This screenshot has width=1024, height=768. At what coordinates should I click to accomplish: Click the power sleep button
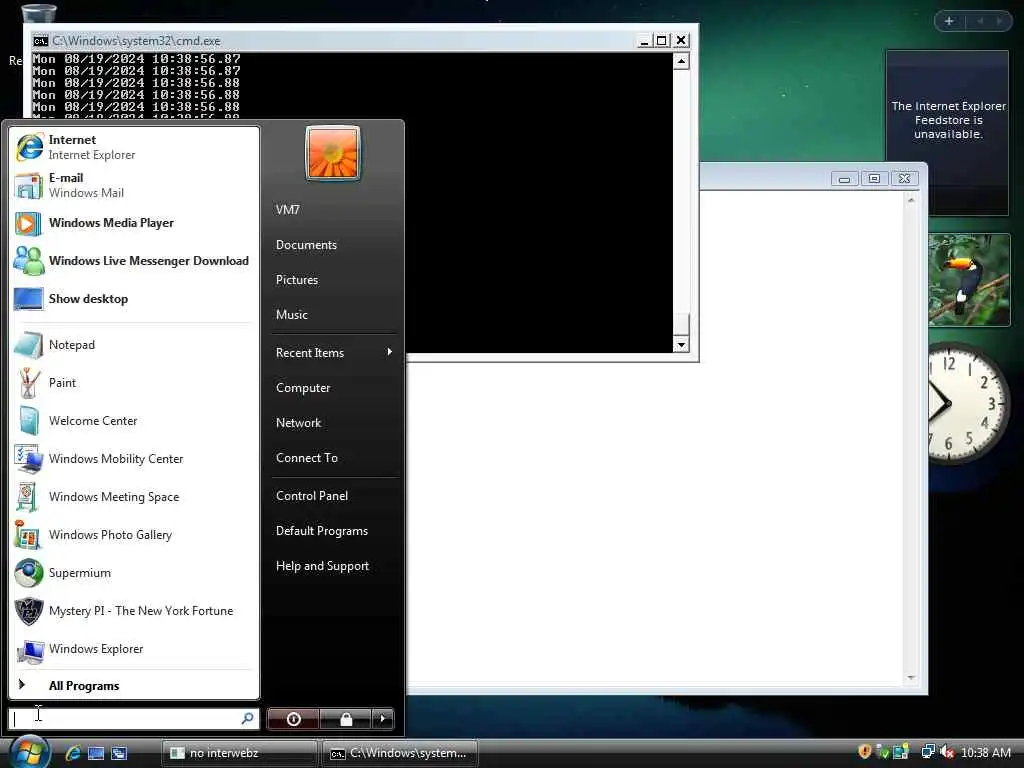click(294, 719)
